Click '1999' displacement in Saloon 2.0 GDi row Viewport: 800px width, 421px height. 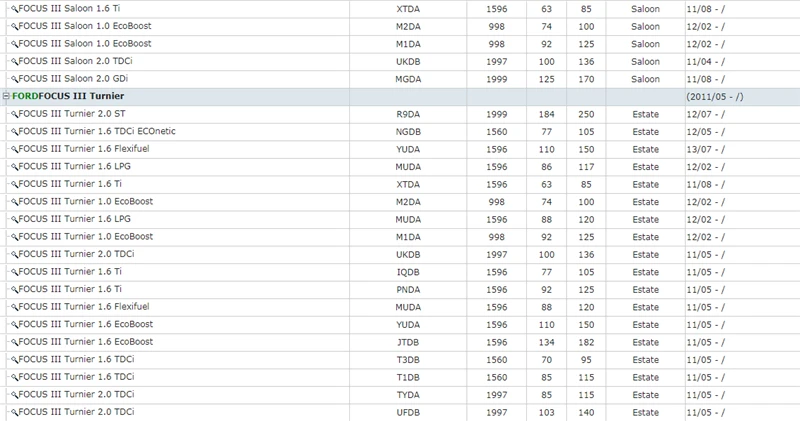coord(496,79)
